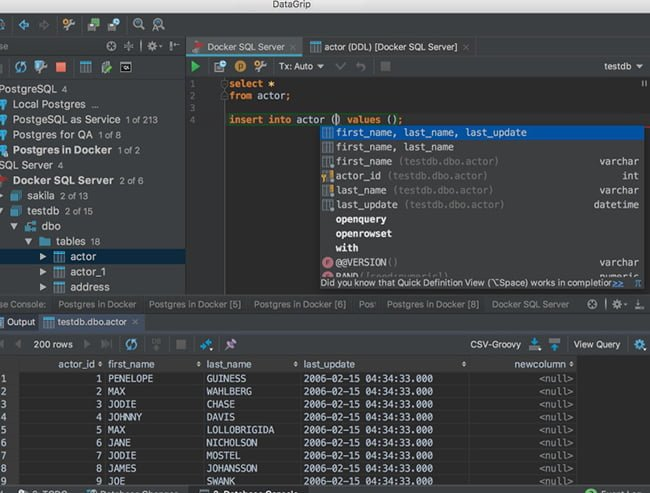Switch to actor (DDL) editor tab
650x493 pixels.
390,47
